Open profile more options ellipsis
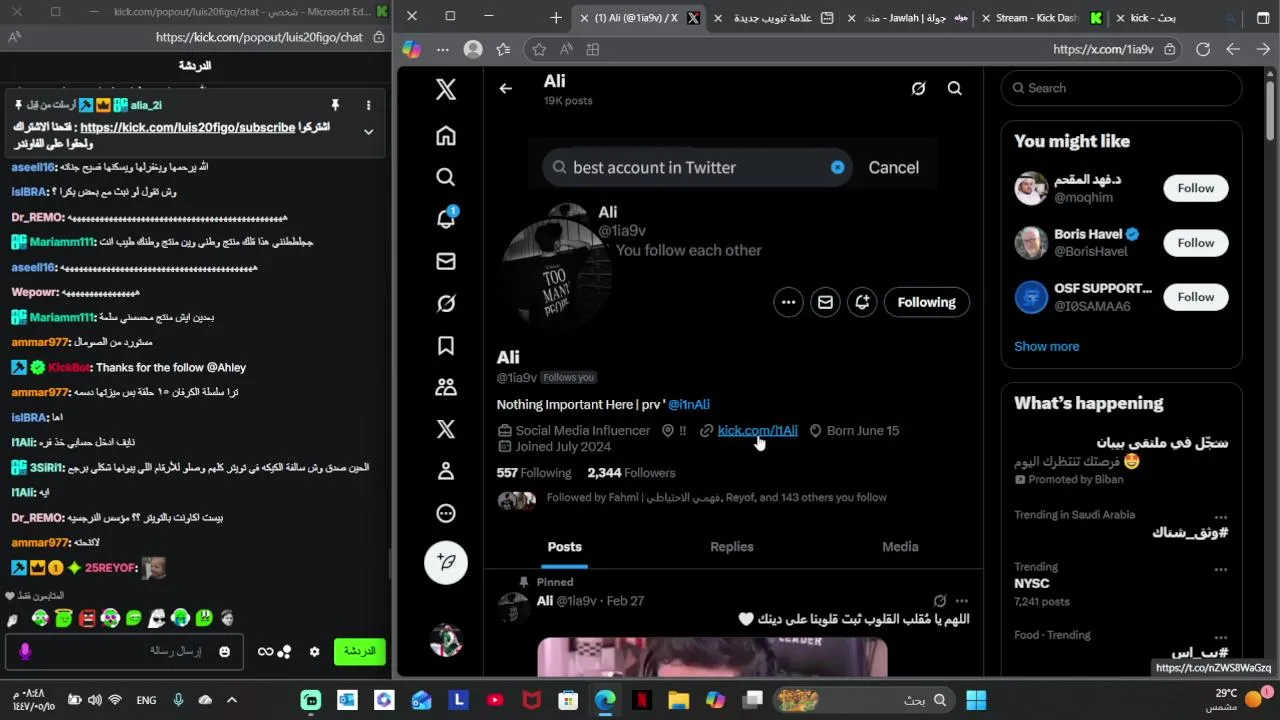Viewport: 1280px width, 720px height. click(789, 302)
